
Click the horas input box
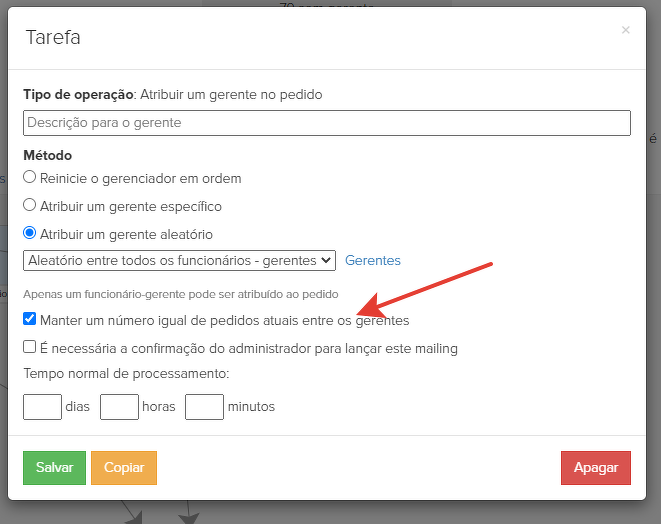click(x=119, y=406)
